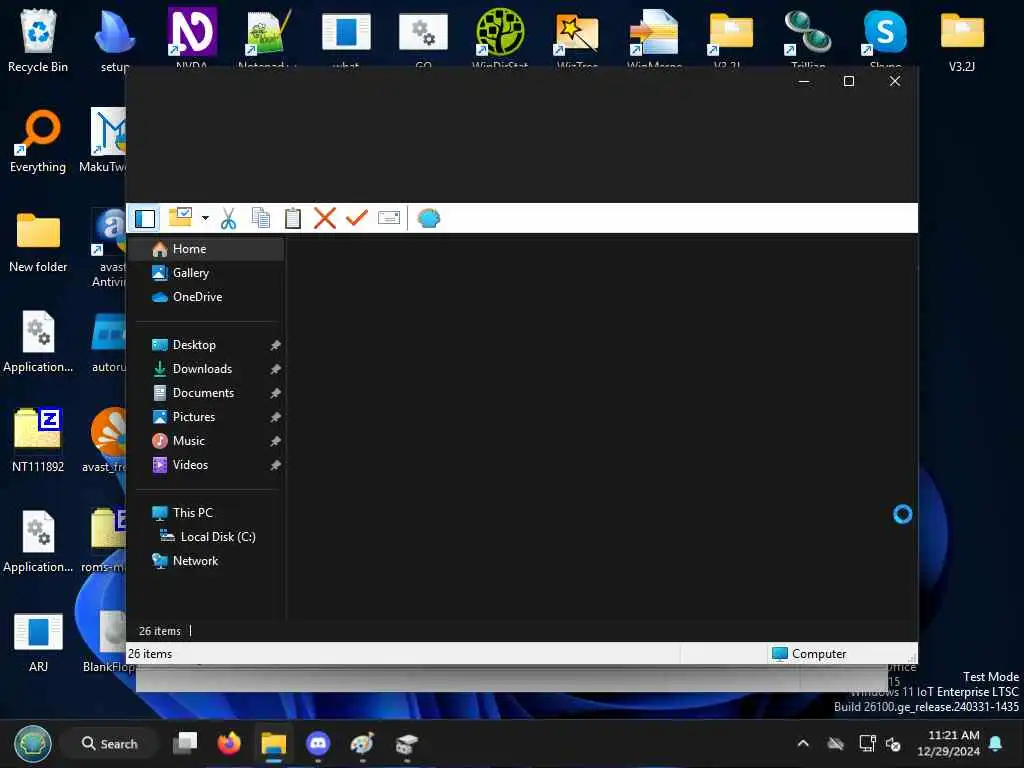Select the NVDA desktop shortcut
Viewport: 1024px width, 768px height.
click(x=192, y=37)
